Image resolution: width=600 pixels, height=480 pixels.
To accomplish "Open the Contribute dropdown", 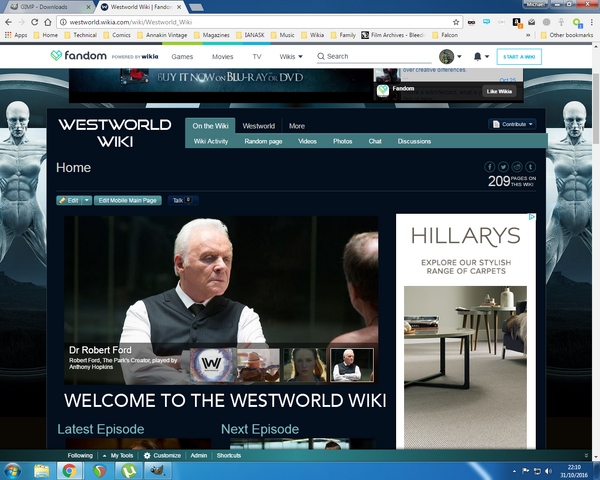I will 512,124.
